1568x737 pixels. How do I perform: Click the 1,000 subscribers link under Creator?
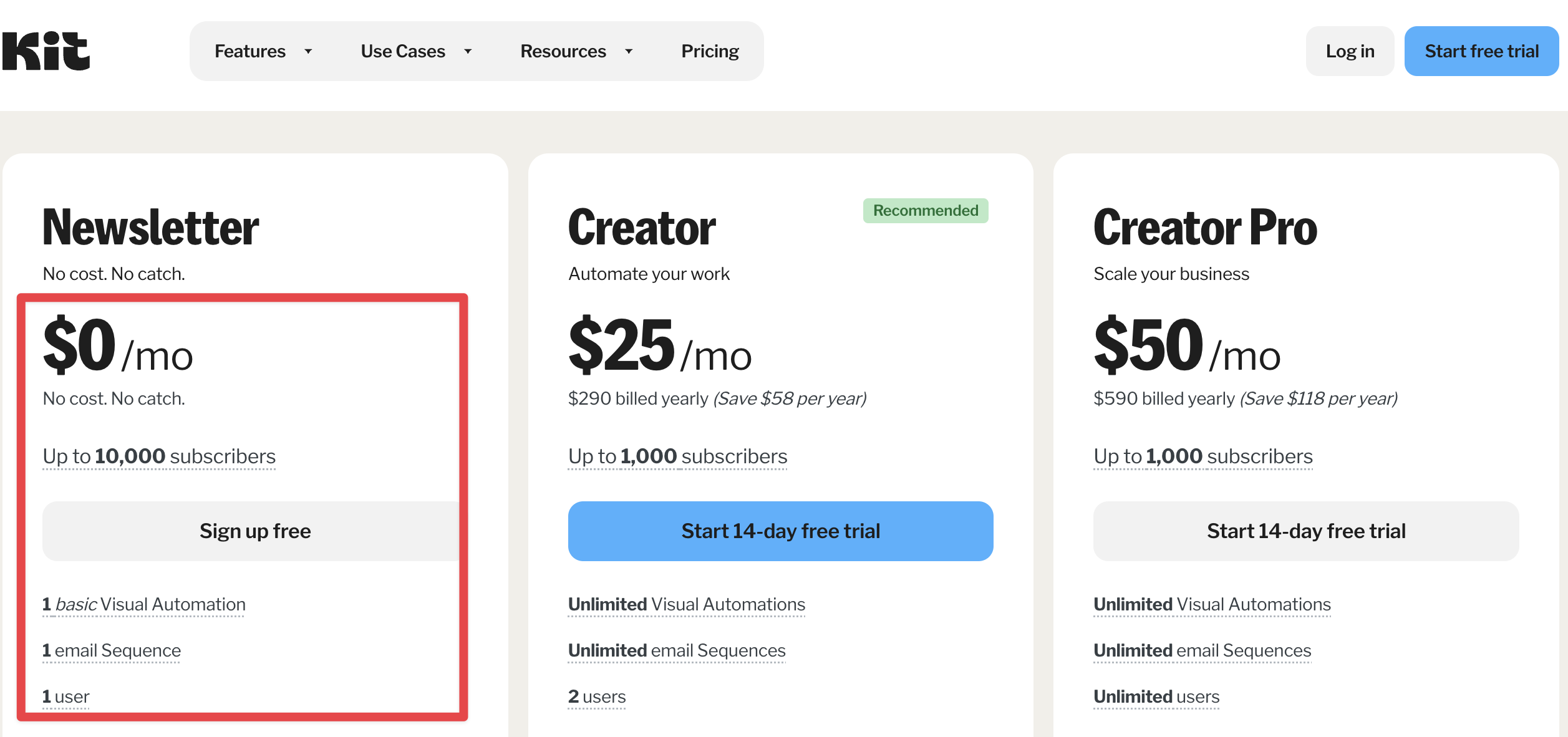click(677, 456)
